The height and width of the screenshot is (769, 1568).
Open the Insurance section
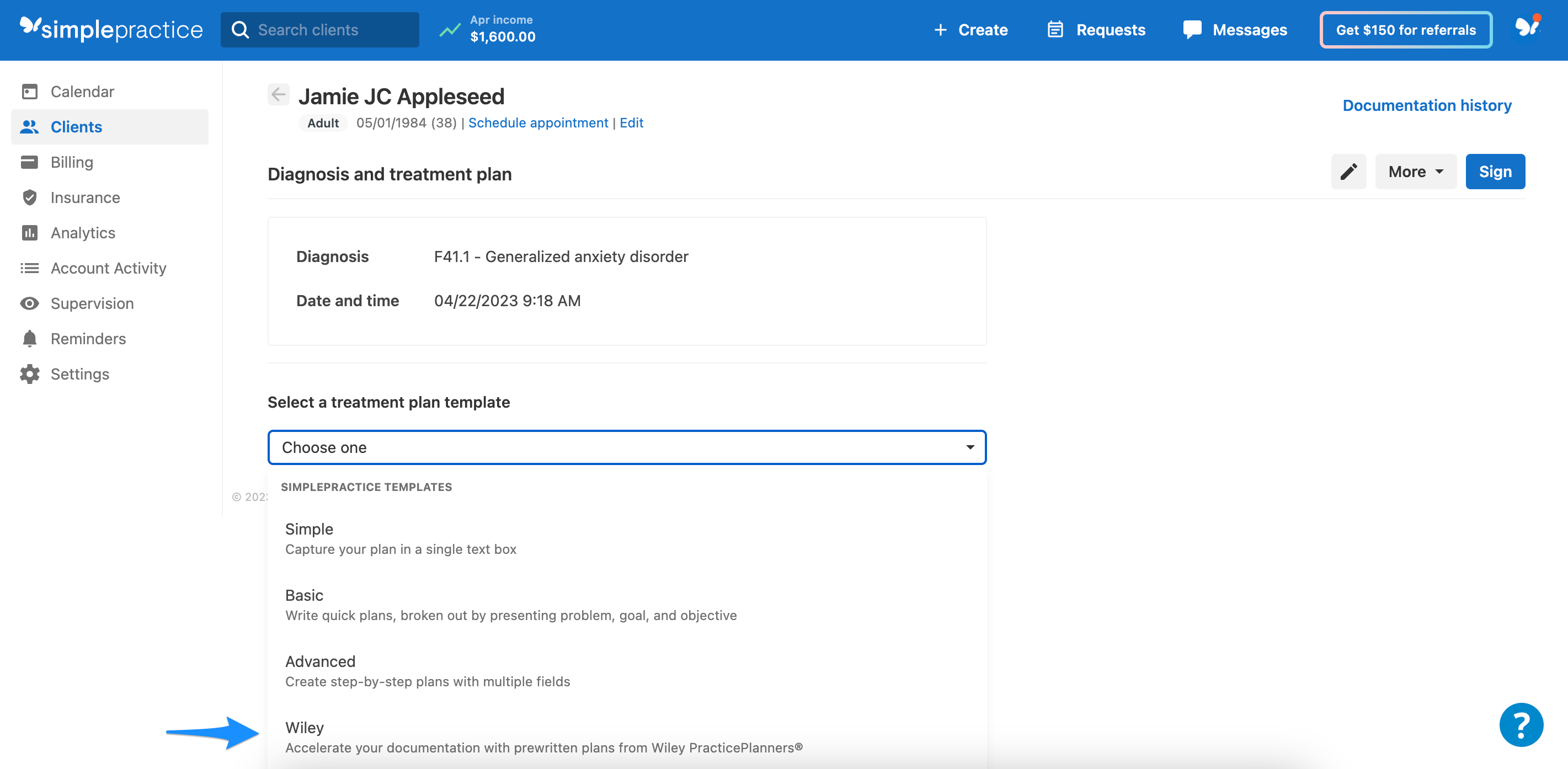coord(84,197)
